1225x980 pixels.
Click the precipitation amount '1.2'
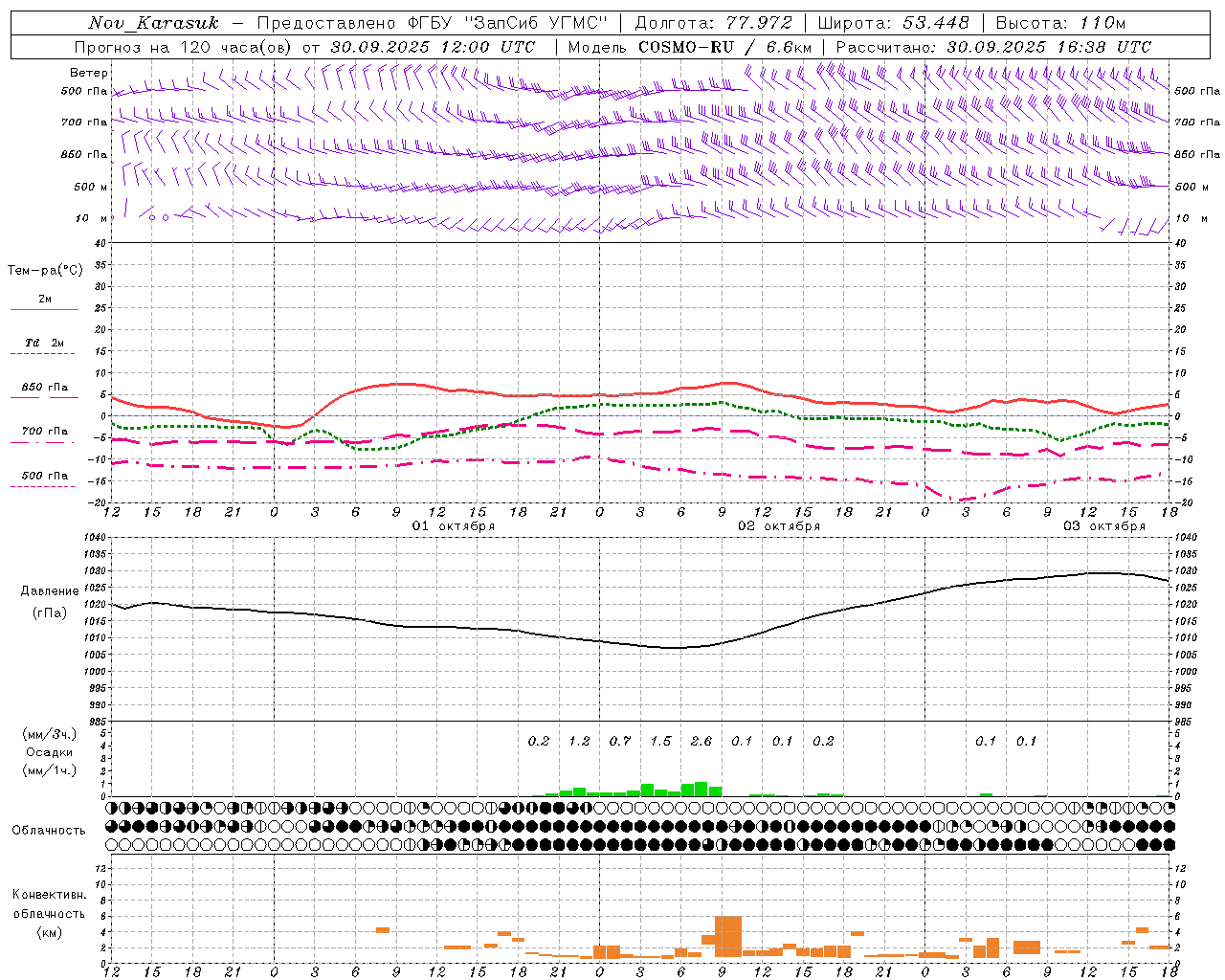pyautogui.click(x=579, y=741)
